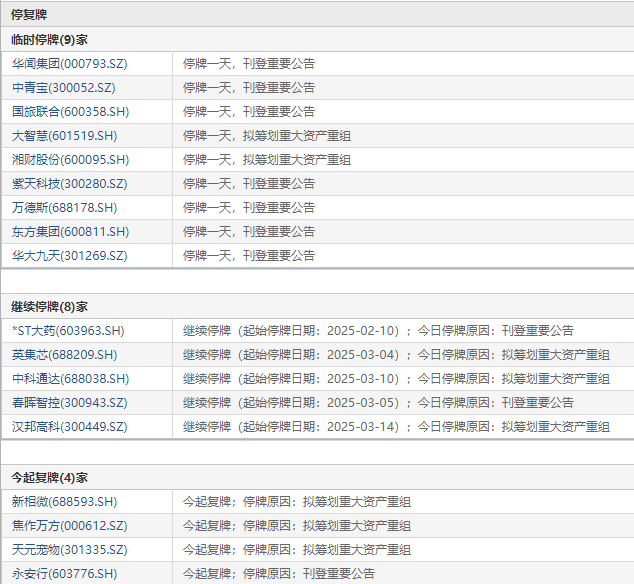Open 大智慧(601519.SH) stock link

(x=64, y=135)
